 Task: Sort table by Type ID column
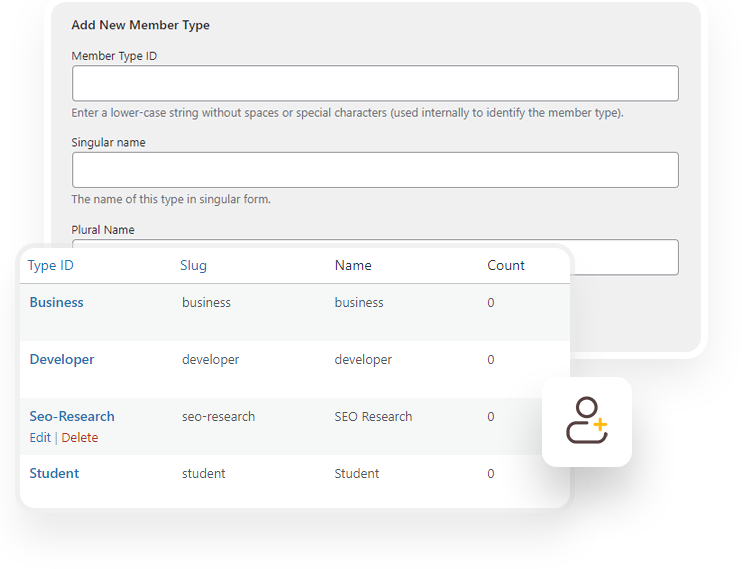click(x=51, y=265)
